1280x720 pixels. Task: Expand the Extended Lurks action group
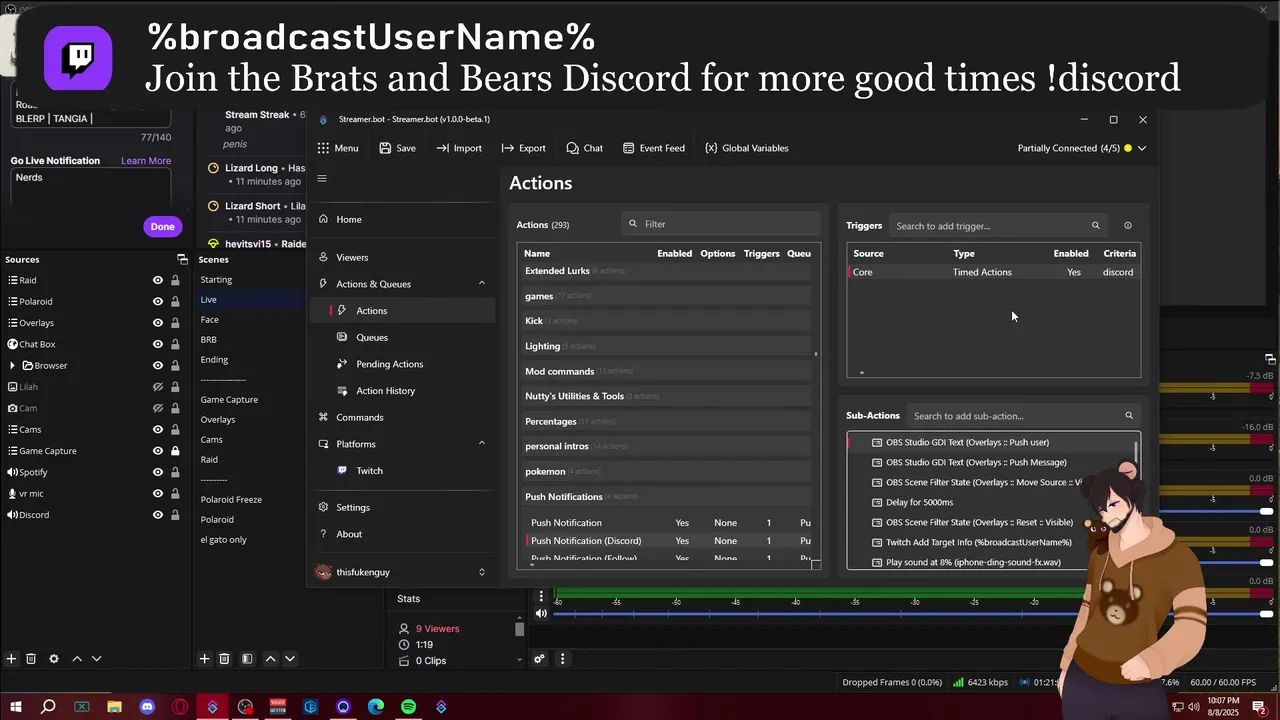point(667,271)
